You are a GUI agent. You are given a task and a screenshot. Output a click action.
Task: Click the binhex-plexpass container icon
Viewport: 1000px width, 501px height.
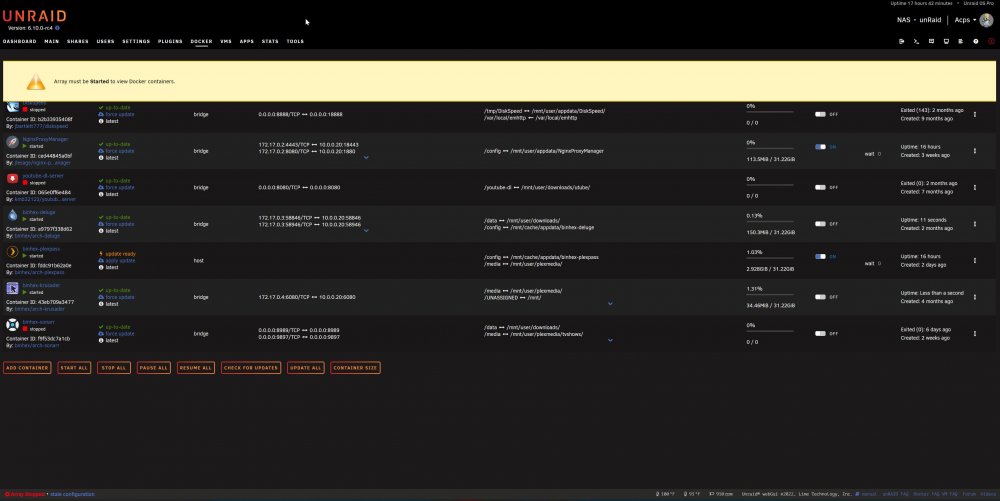coord(12,252)
